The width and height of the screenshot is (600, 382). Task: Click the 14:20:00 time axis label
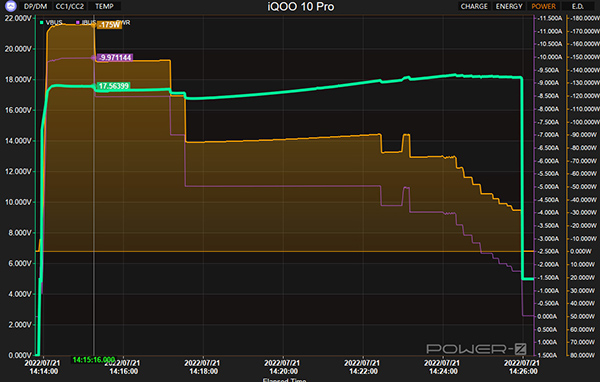click(283, 367)
